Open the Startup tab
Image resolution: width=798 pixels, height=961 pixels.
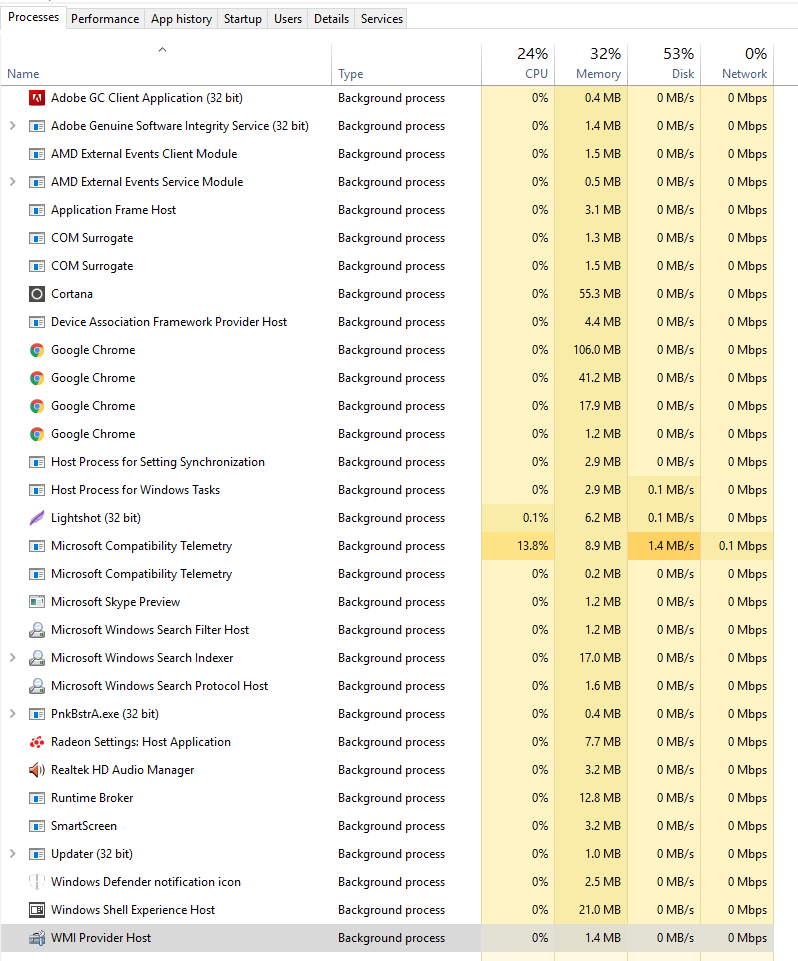point(242,18)
